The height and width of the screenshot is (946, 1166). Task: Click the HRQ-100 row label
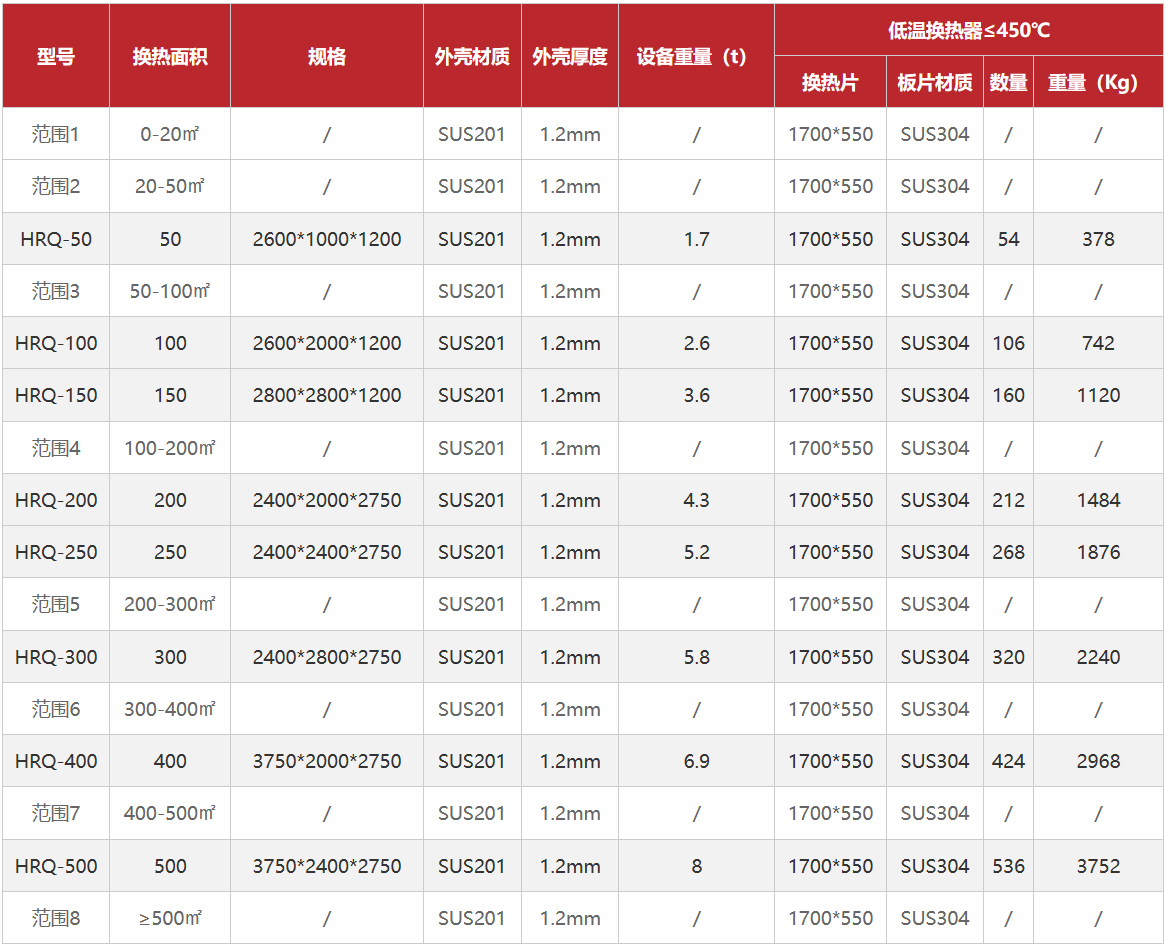tap(56, 343)
